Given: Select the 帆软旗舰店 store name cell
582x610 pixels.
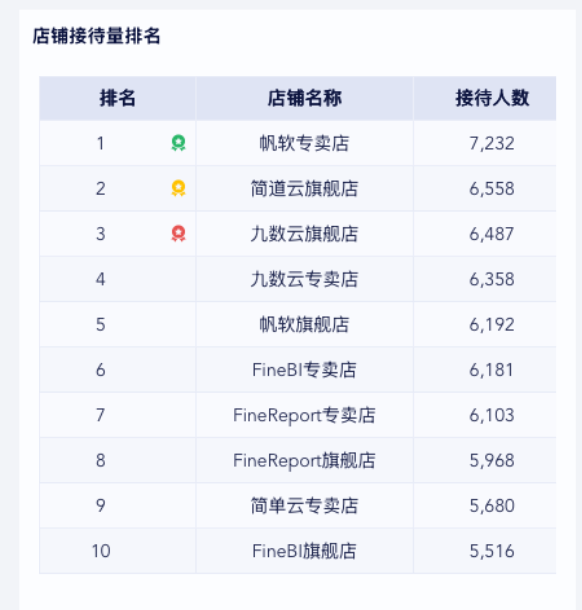Looking at the screenshot, I should pos(305,324).
